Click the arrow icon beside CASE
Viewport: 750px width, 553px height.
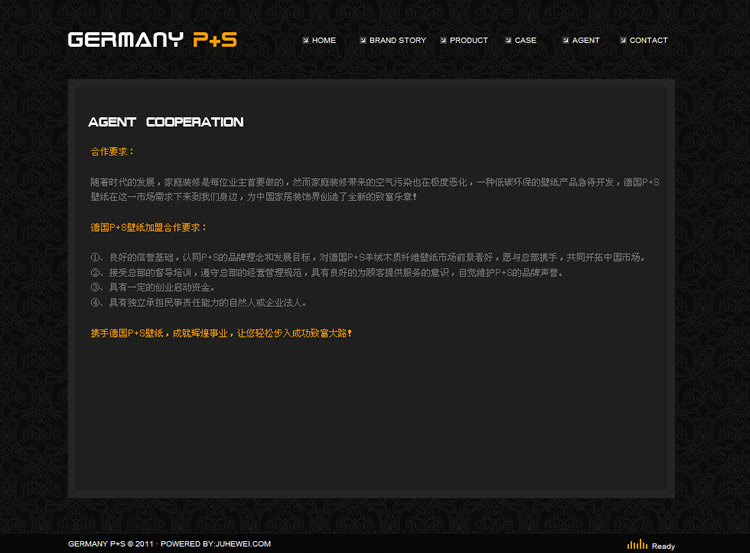509,41
